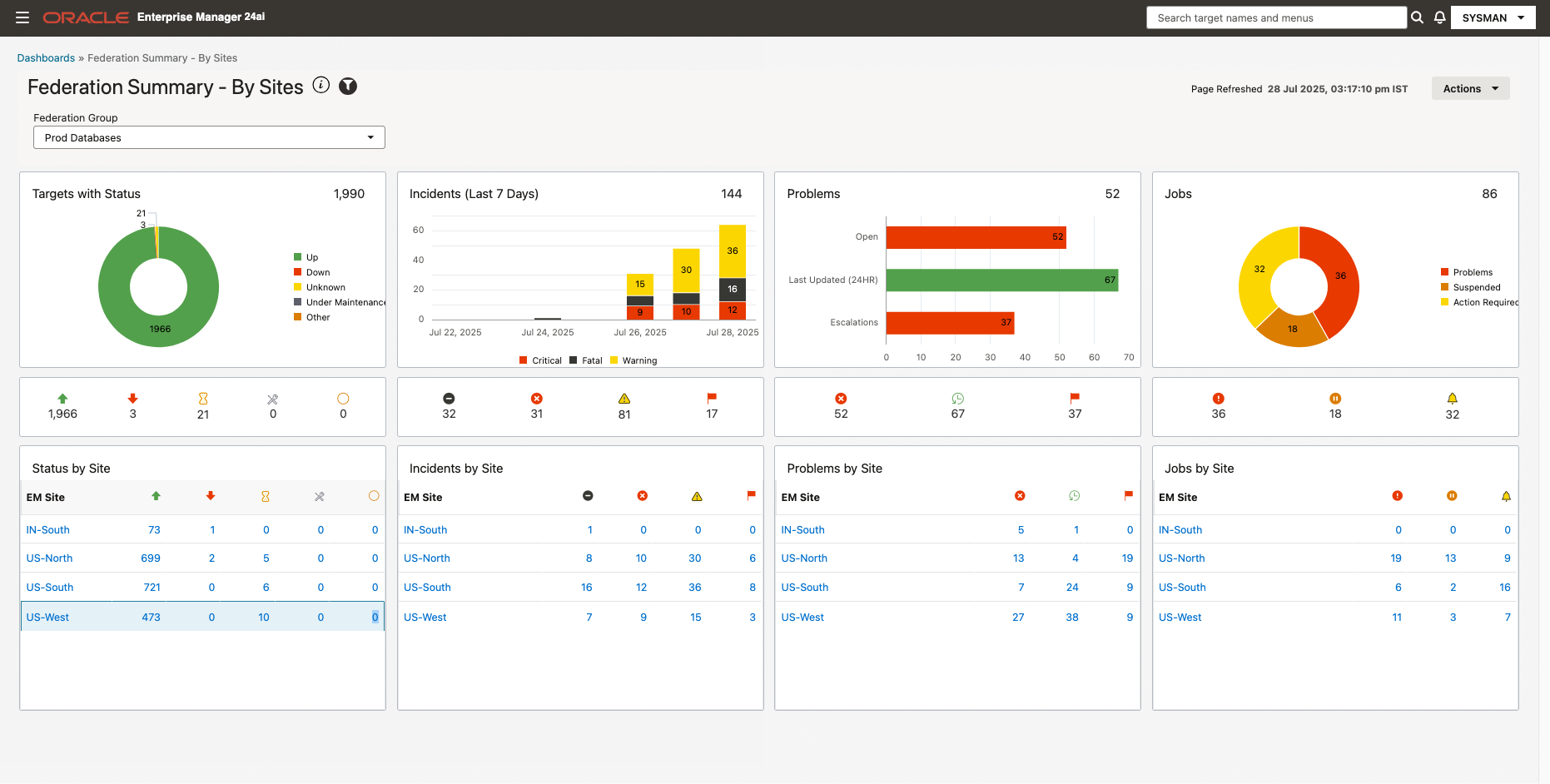Click the dashboard information icon

[321, 86]
